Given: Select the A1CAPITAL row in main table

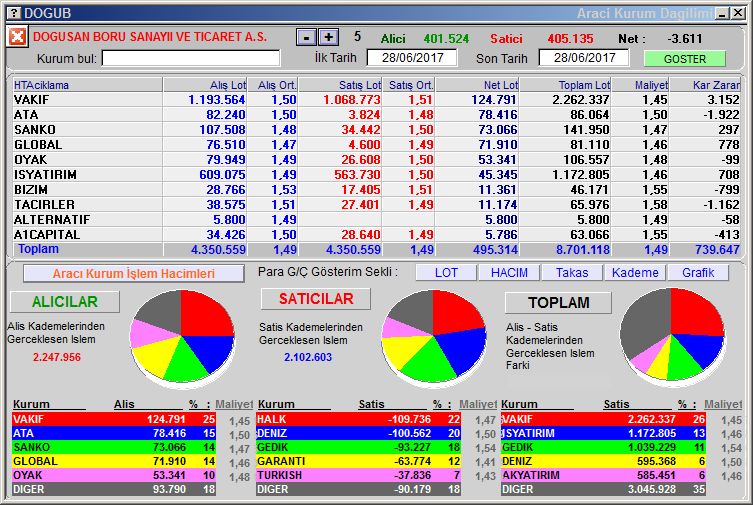Looking at the screenshot, I should [x=376, y=234].
